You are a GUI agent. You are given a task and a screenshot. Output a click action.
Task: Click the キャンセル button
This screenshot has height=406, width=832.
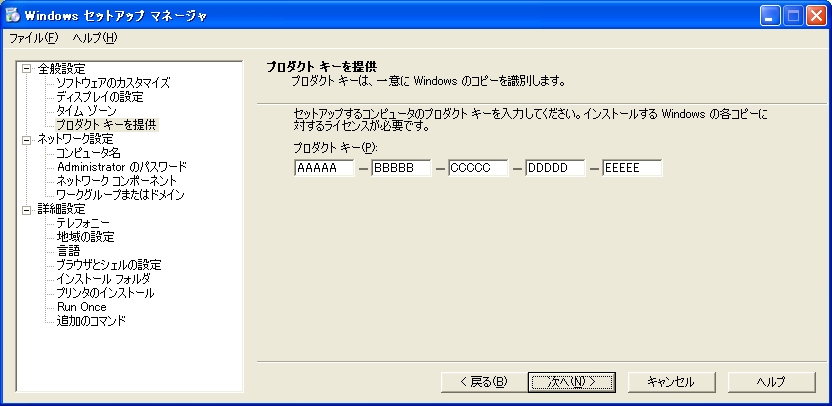670,382
